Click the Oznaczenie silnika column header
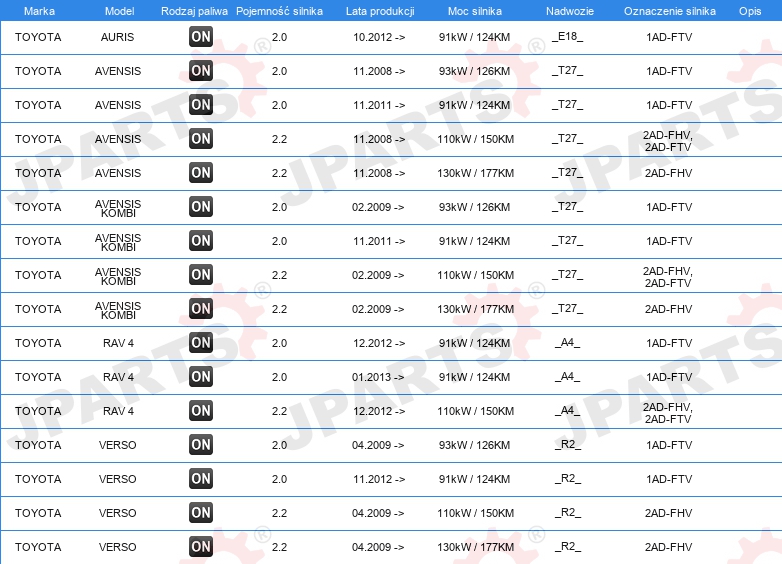The height and width of the screenshot is (564, 782). pos(670,11)
